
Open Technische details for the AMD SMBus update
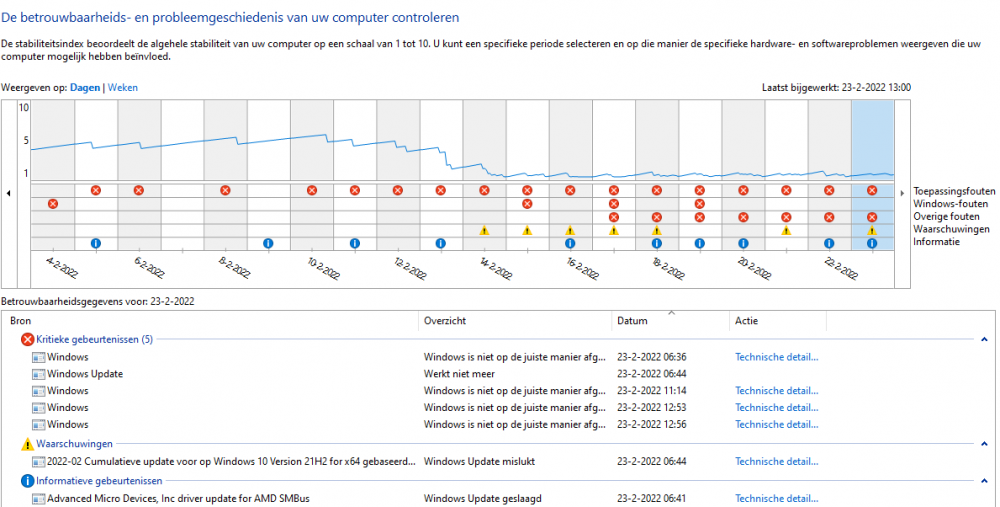pyautogui.click(x=777, y=498)
